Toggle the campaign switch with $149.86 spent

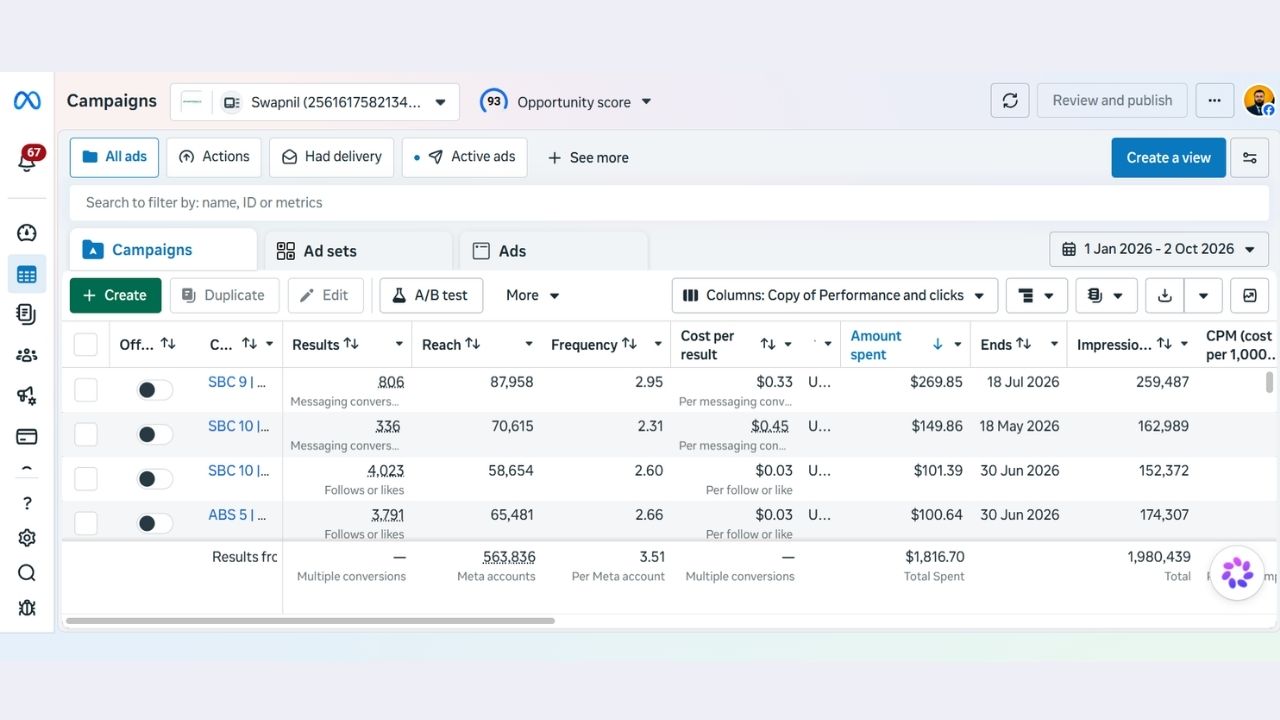click(x=154, y=434)
